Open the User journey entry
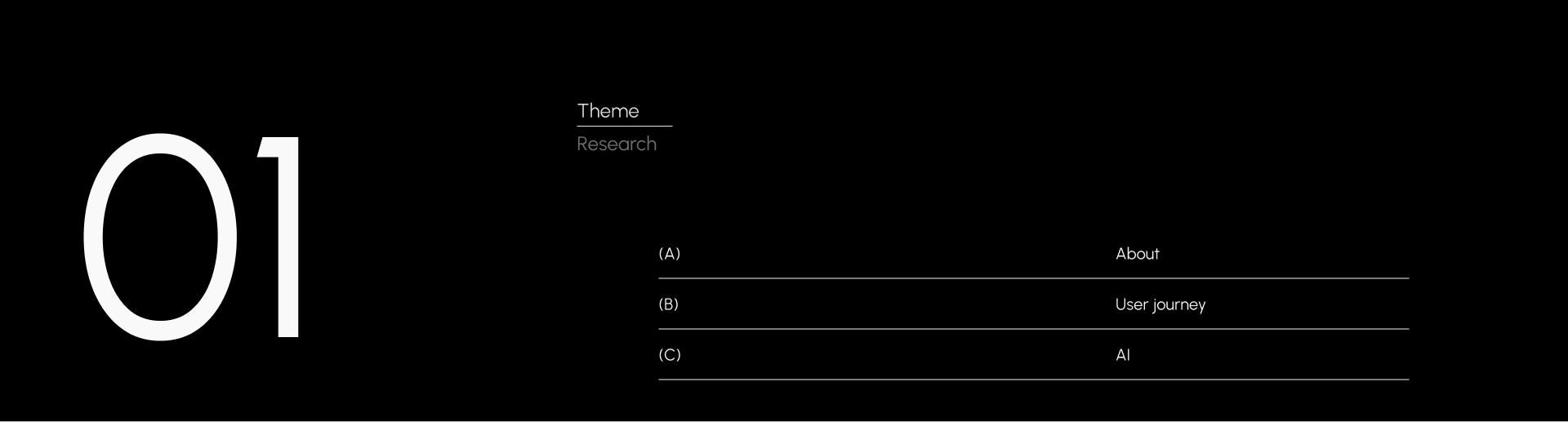Image resolution: width=1568 pixels, height=422 pixels. (1160, 304)
